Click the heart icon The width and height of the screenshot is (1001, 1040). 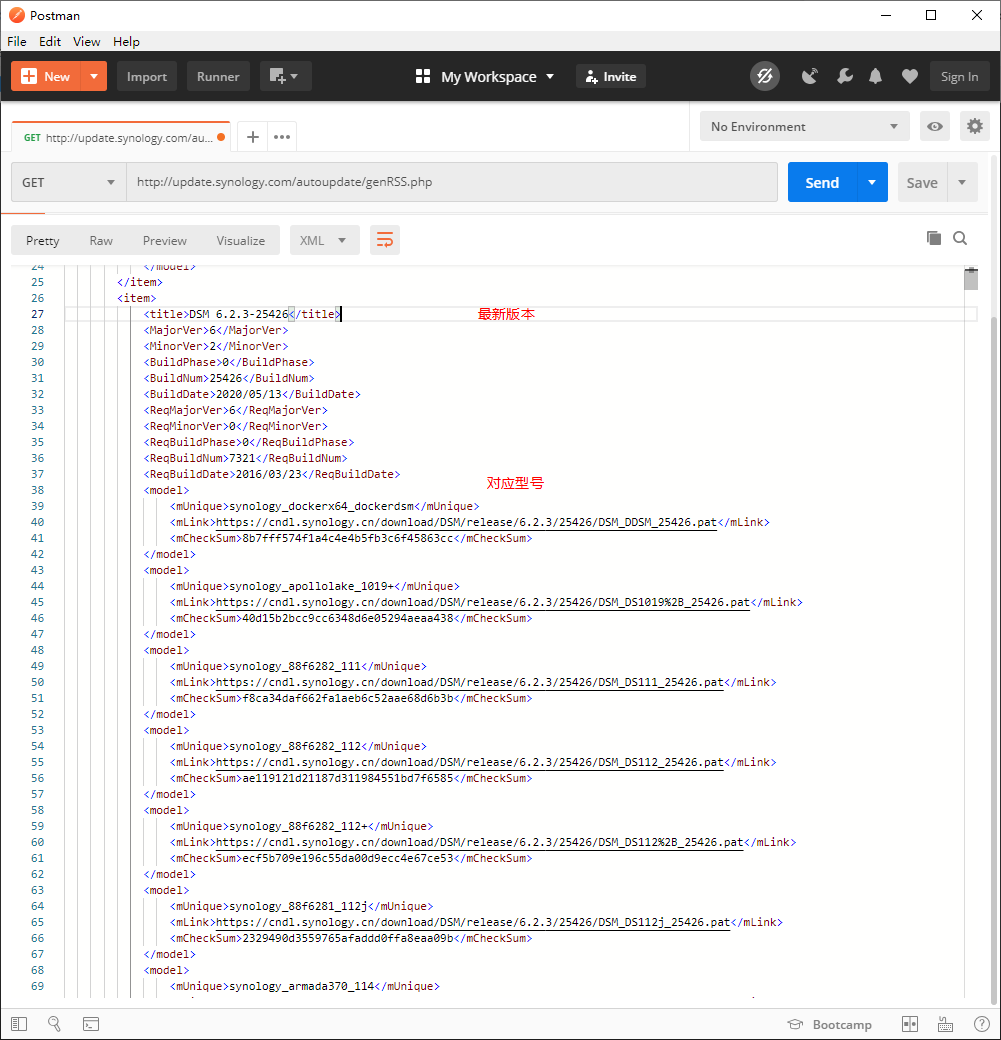click(x=909, y=76)
